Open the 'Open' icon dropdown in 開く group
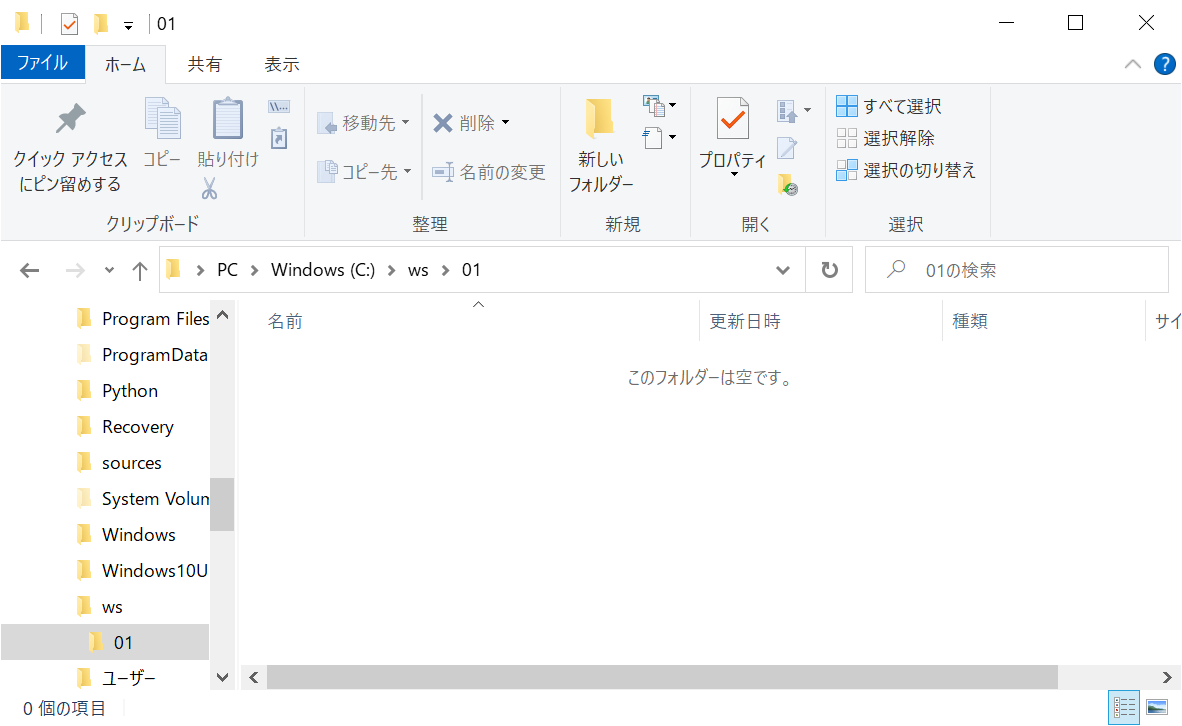The height and width of the screenshot is (726, 1182). point(793,111)
